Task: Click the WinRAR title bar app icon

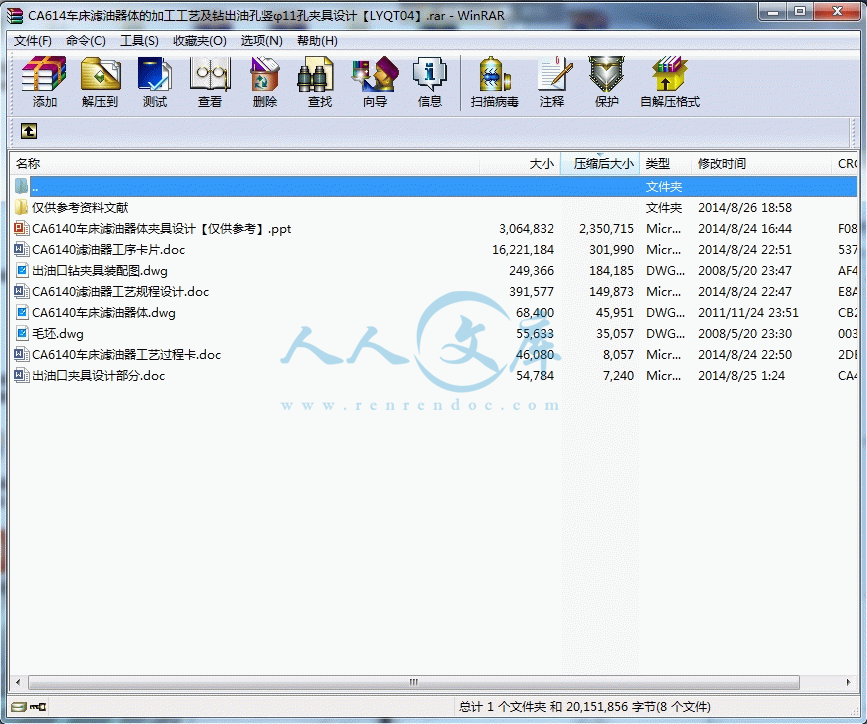Action: pos(15,15)
